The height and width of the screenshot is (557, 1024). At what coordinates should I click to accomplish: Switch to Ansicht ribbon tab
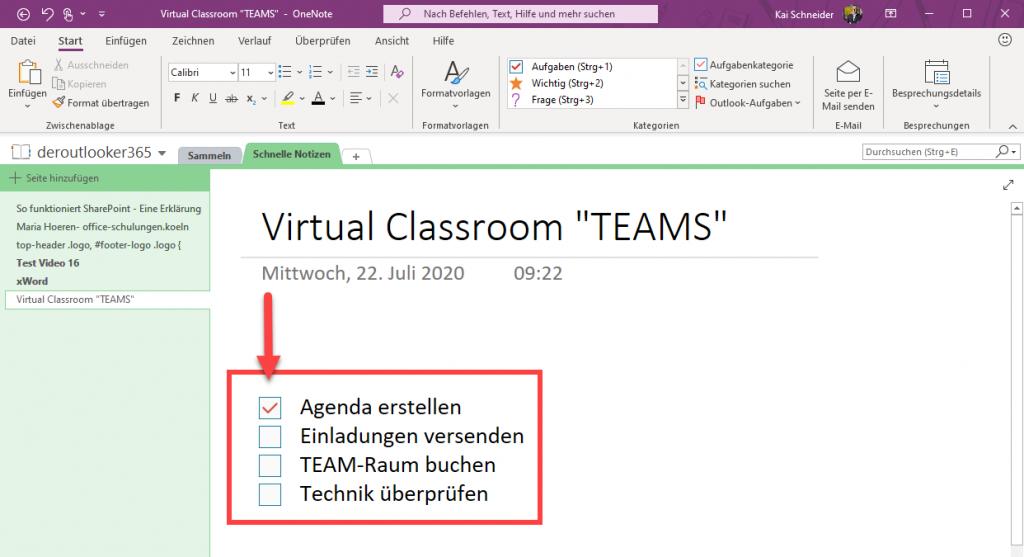[x=392, y=40]
